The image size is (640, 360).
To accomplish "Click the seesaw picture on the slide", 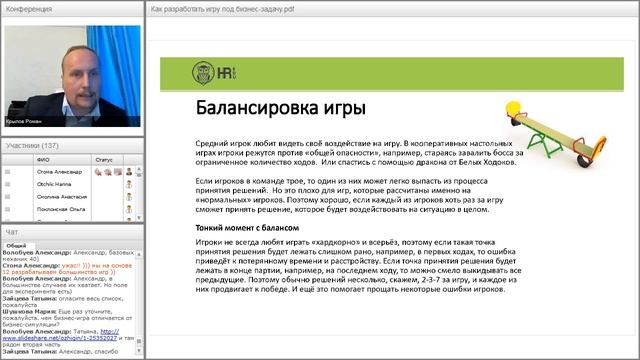I will (556, 134).
